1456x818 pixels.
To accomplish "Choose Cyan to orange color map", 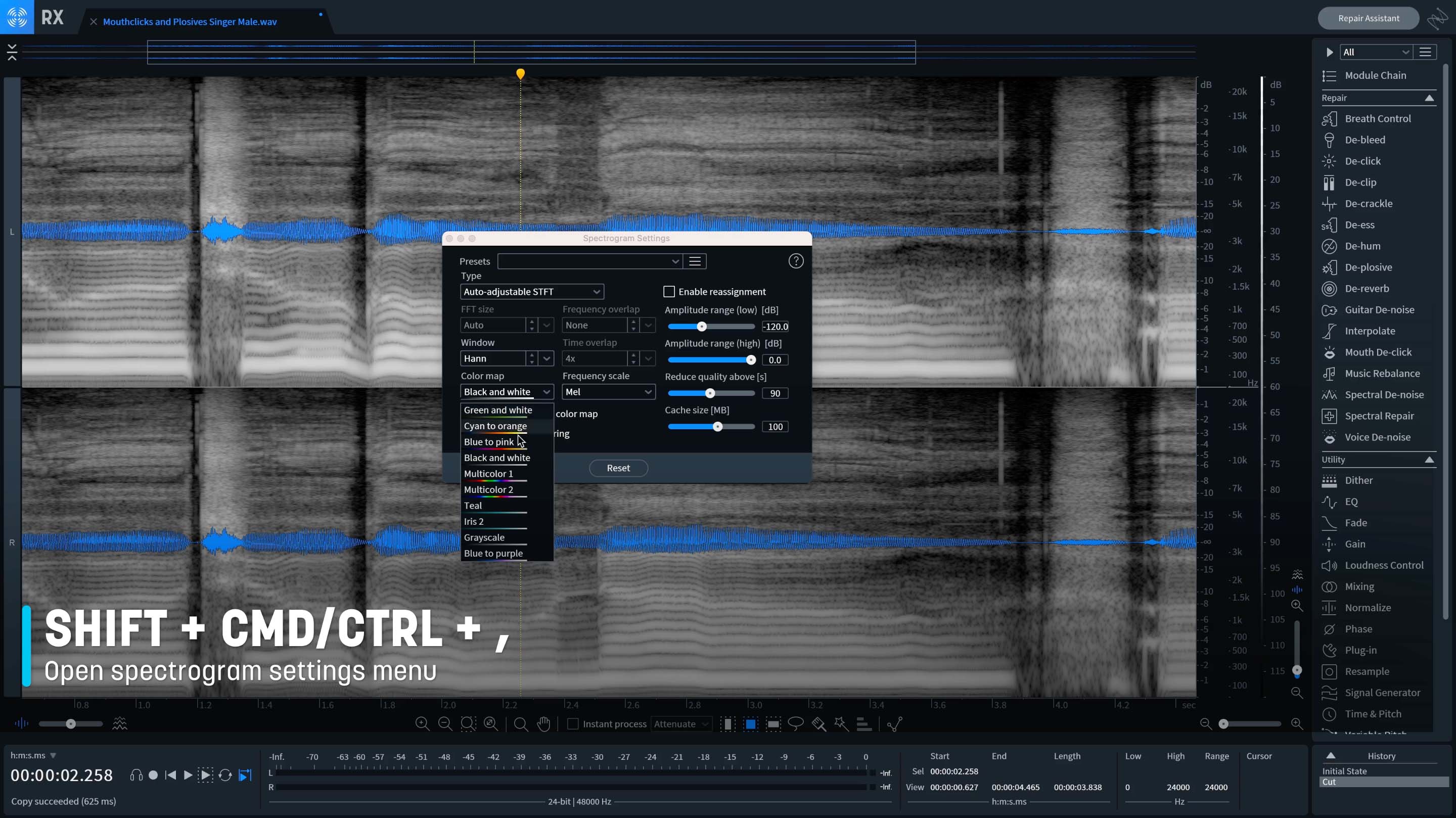I will pos(507,426).
